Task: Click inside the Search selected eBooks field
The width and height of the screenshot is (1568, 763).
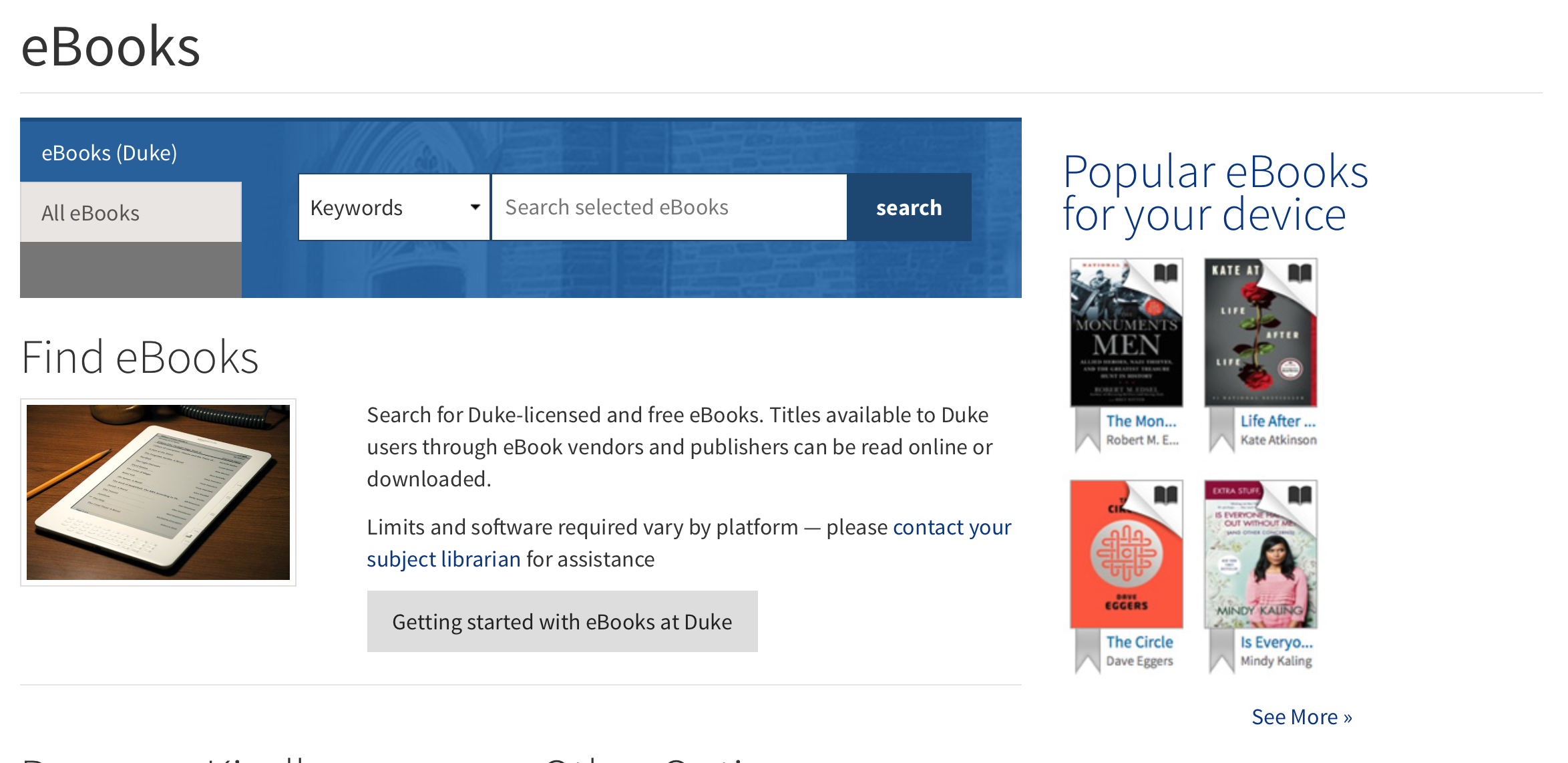Action: [x=668, y=207]
